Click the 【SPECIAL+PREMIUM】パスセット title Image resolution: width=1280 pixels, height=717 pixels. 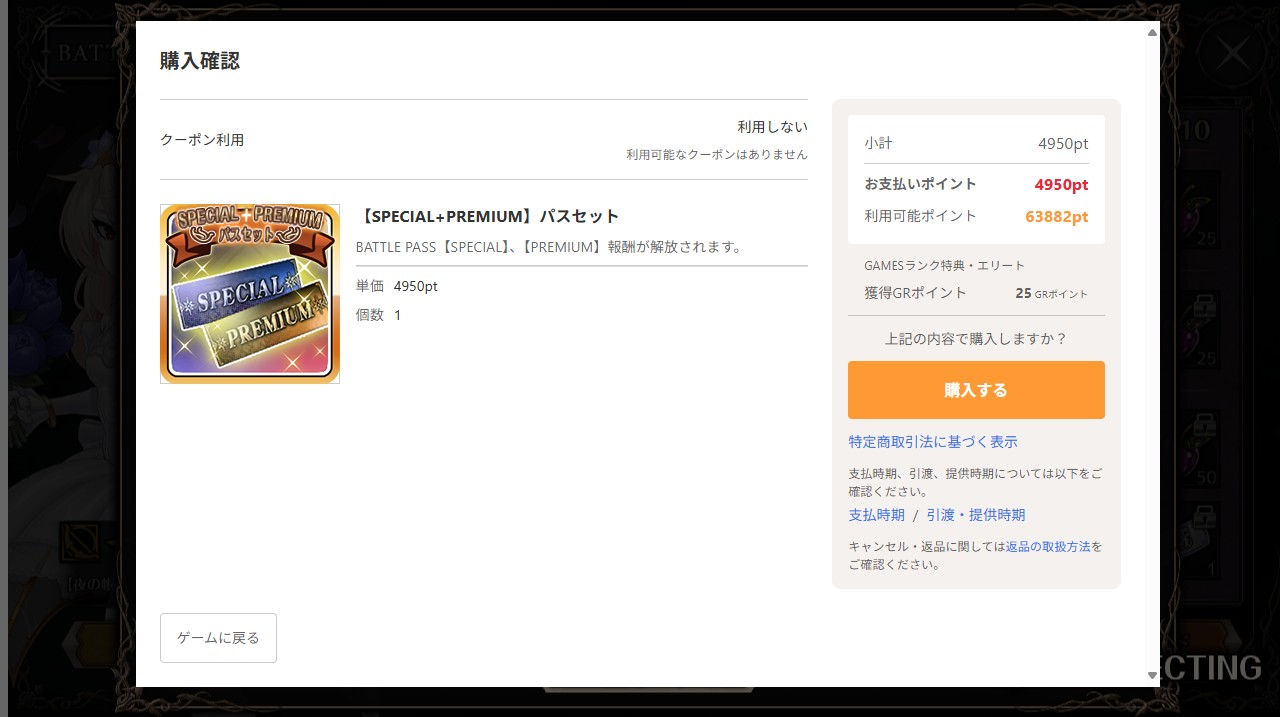488,216
